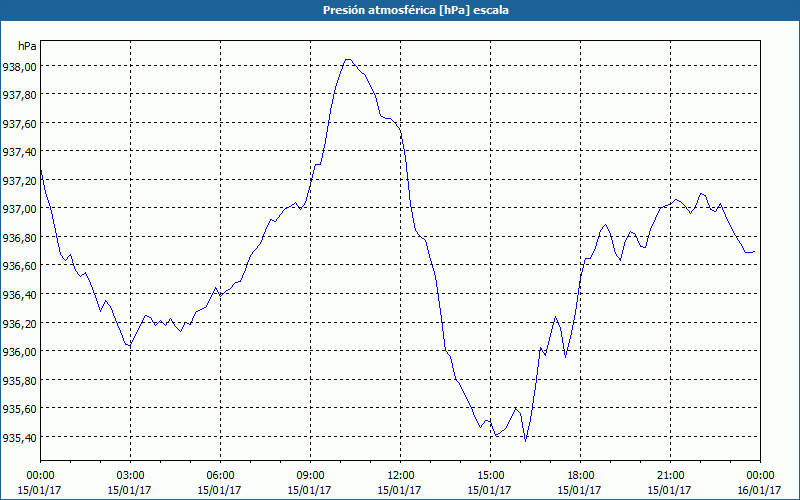This screenshot has width=800, height=500.
Task: Click the '936,60' y-axis label
Action: point(18,266)
